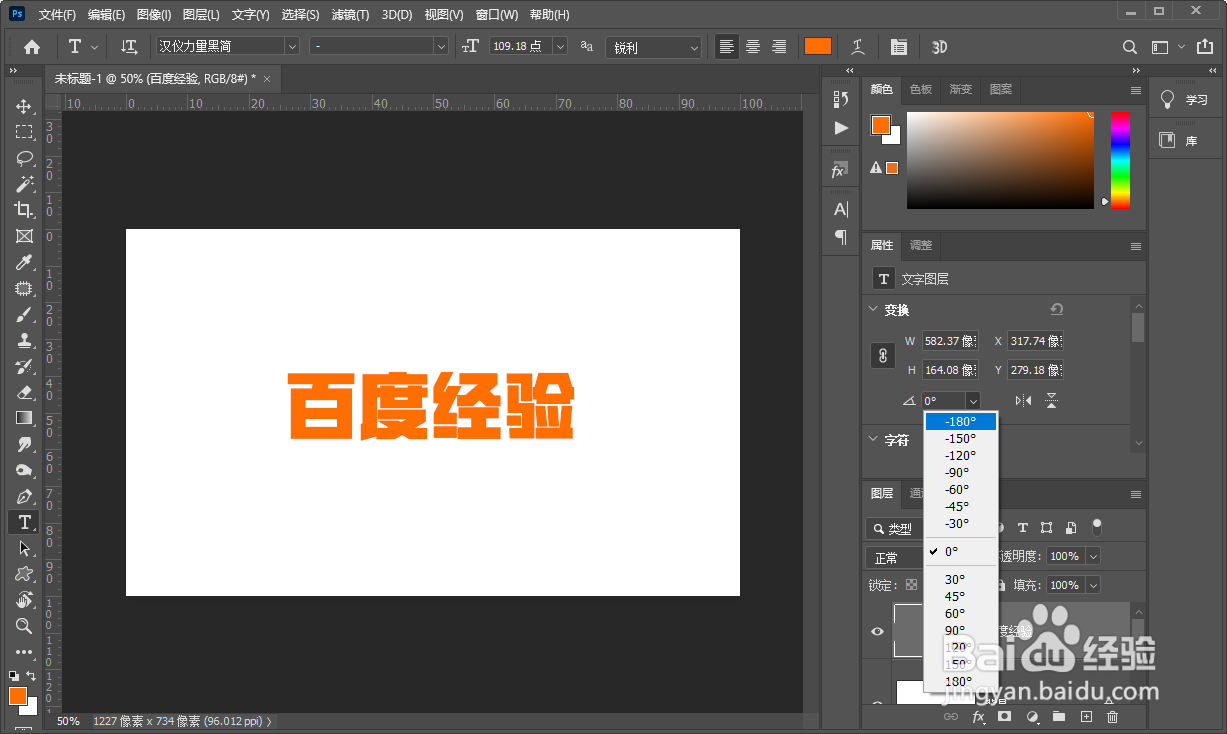Collapse the Transform section
Viewport: 1227px width, 734px height.
[x=873, y=310]
